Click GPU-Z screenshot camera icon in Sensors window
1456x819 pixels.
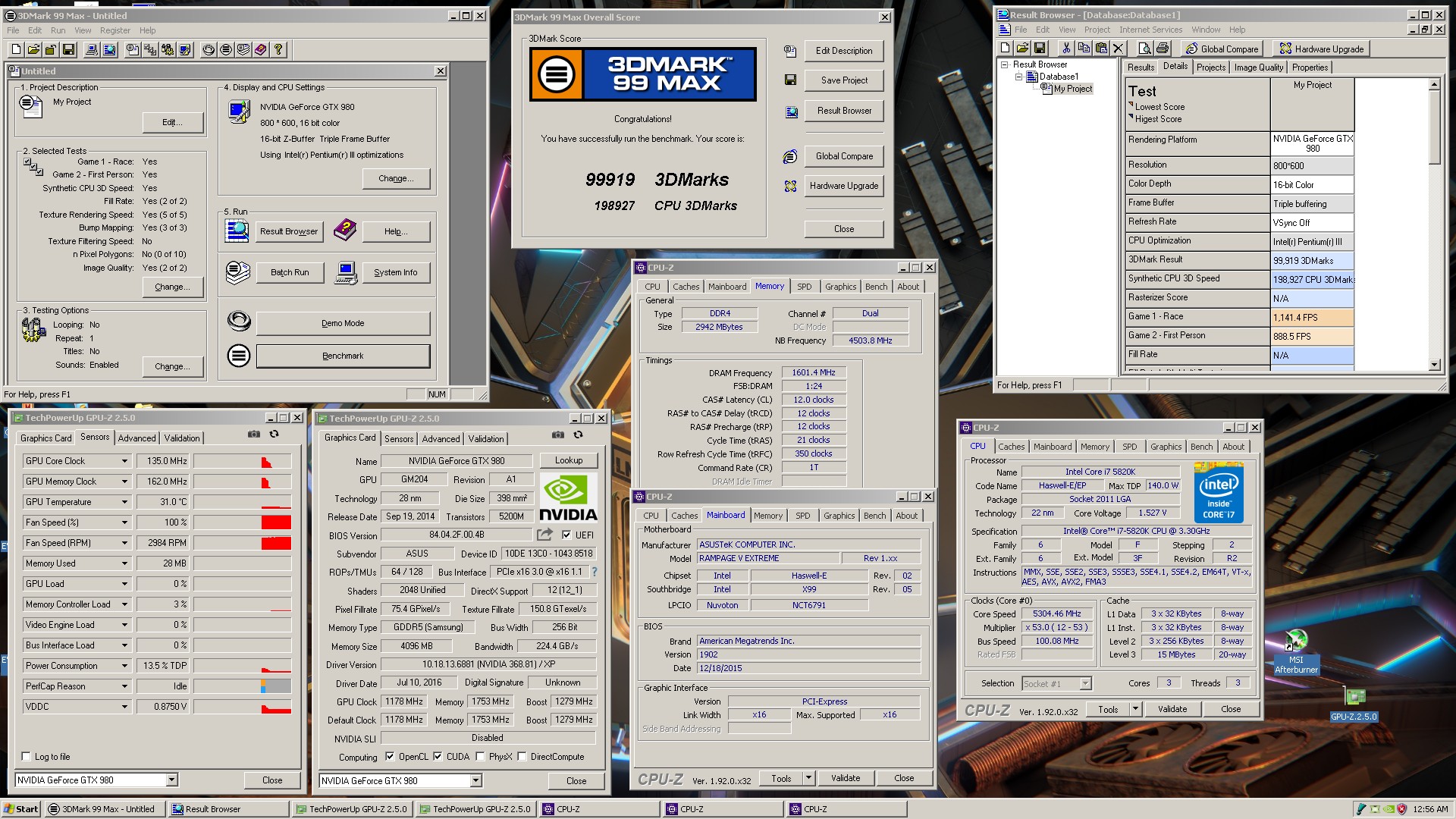(x=254, y=435)
